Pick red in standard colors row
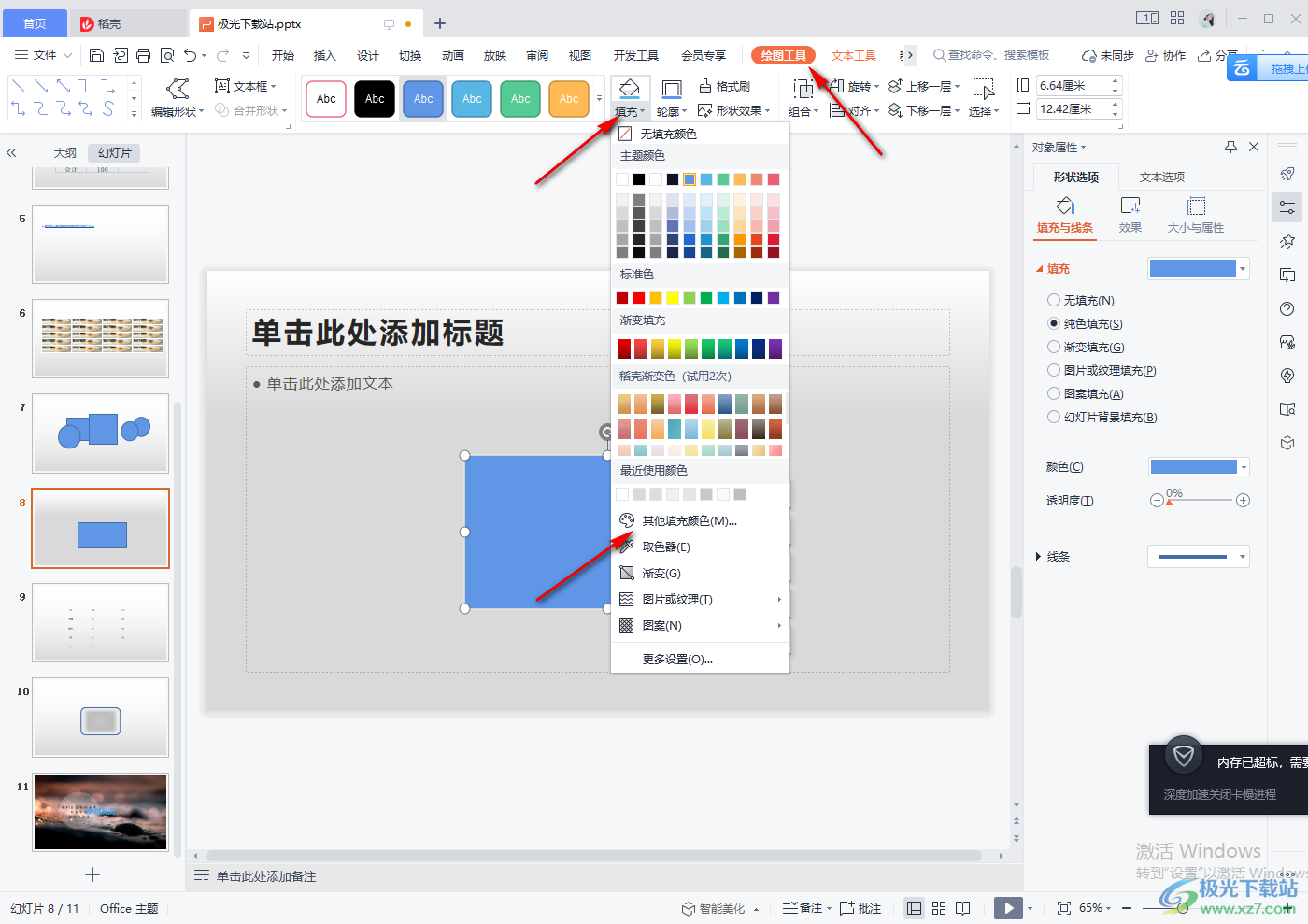The width and height of the screenshot is (1308, 924). click(x=639, y=298)
